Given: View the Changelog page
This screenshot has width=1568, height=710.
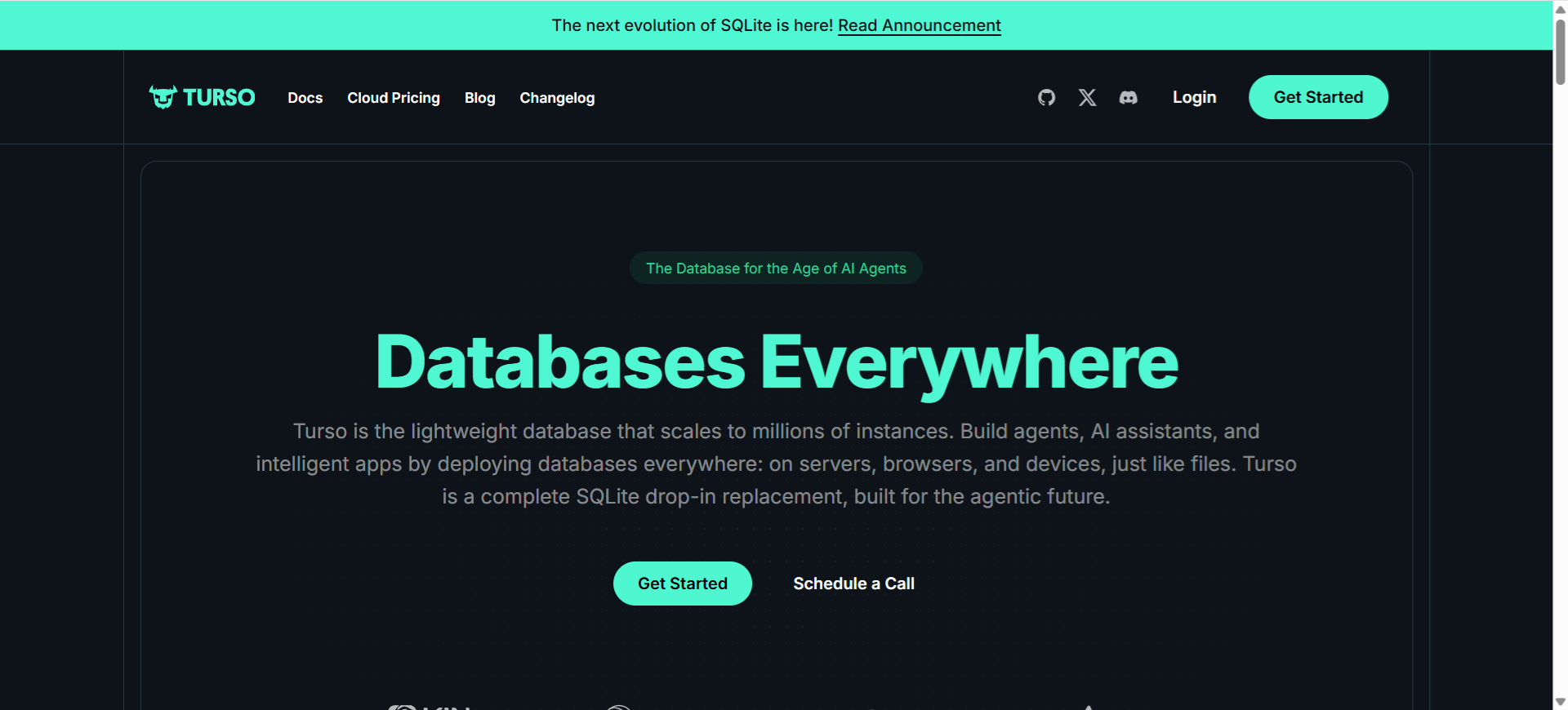Looking at the screenshot, I should pyautogui.click(x=557, y=98).
